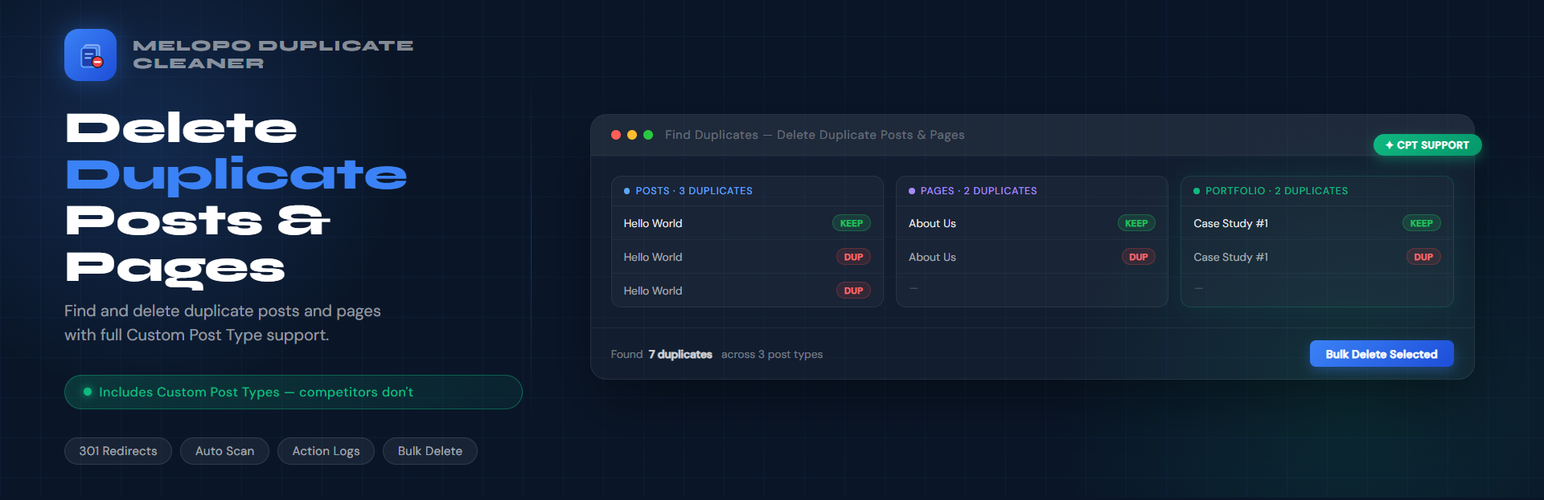Select the Bulk Delete feature pill
This screenshot has height=500, width=1544.
430,451
